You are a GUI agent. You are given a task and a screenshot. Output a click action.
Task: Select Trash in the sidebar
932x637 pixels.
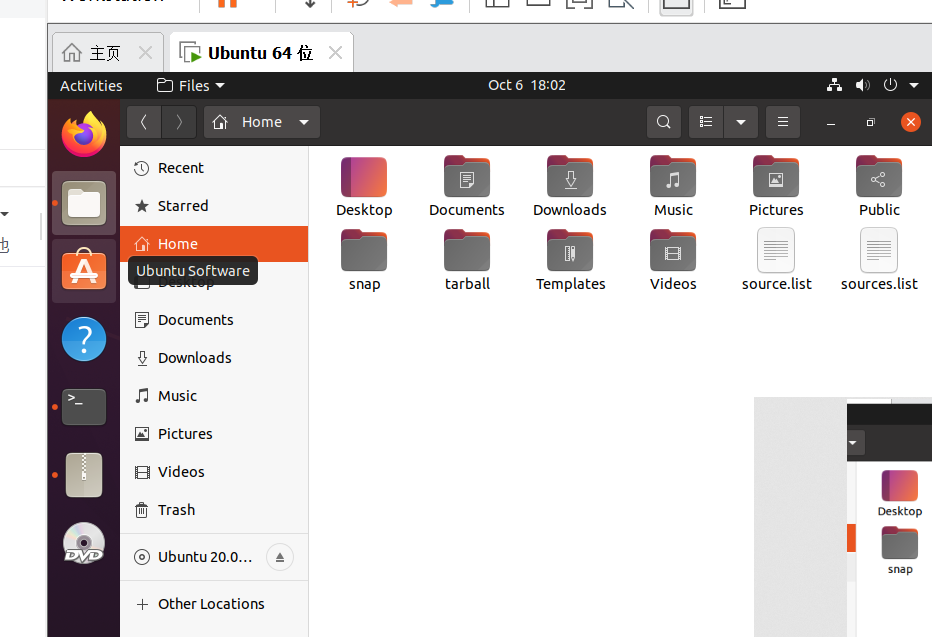click(x=174, y=510)
